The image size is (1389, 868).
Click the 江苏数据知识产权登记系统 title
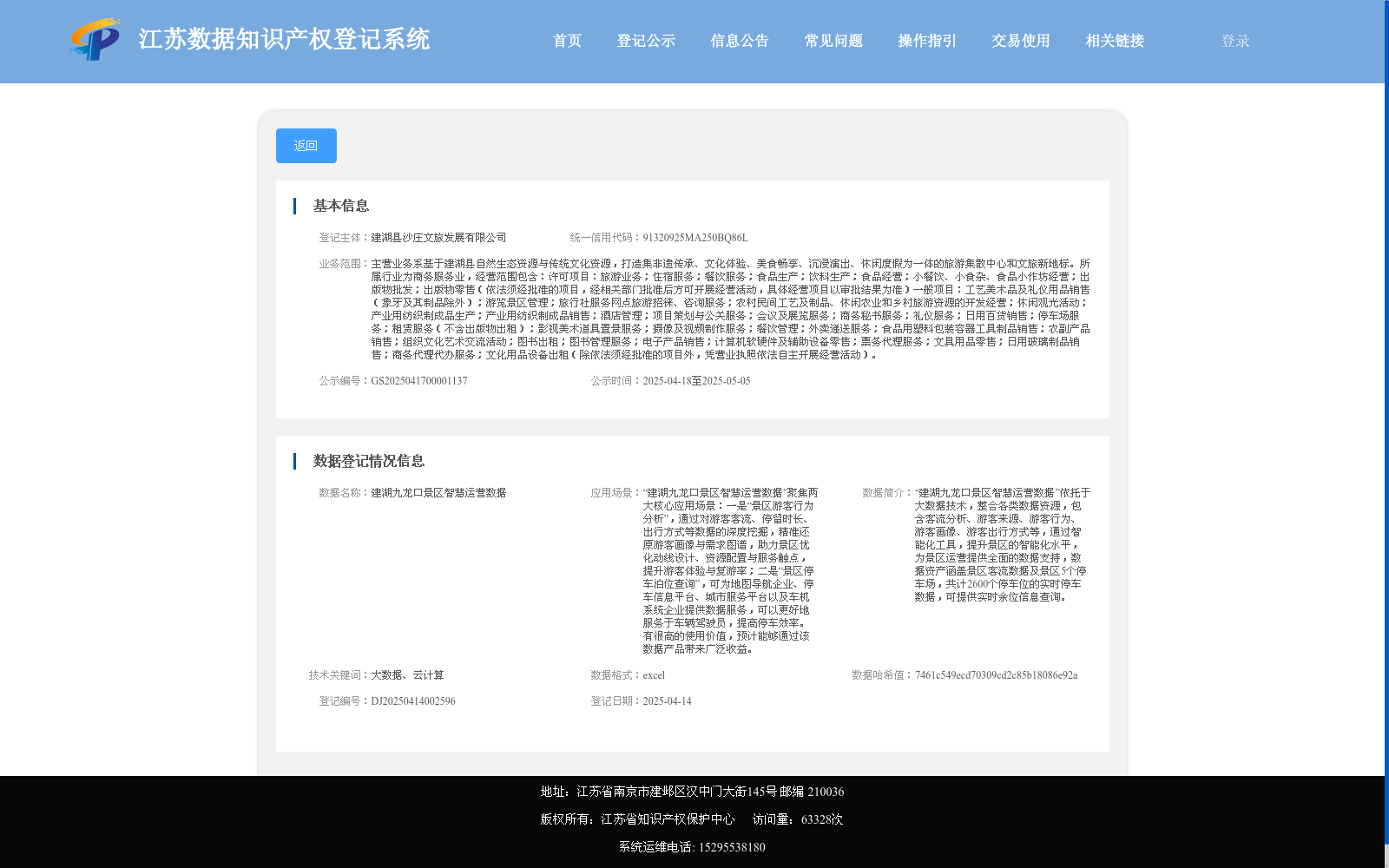click(284, 39)
